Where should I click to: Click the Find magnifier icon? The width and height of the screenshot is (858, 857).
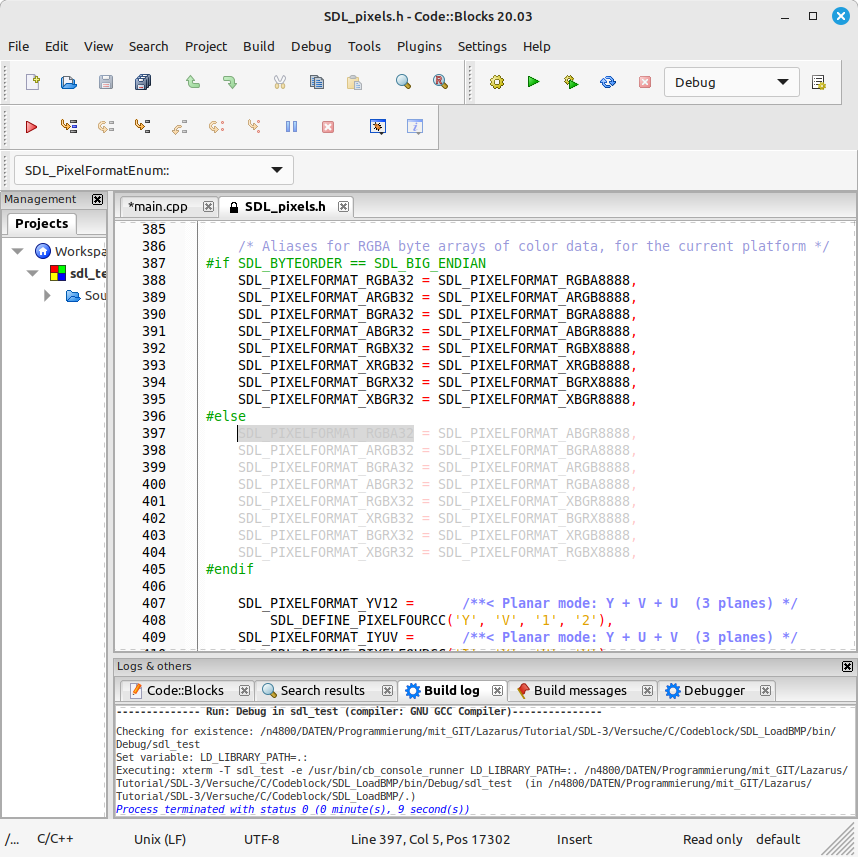click(x=403, y=82)
